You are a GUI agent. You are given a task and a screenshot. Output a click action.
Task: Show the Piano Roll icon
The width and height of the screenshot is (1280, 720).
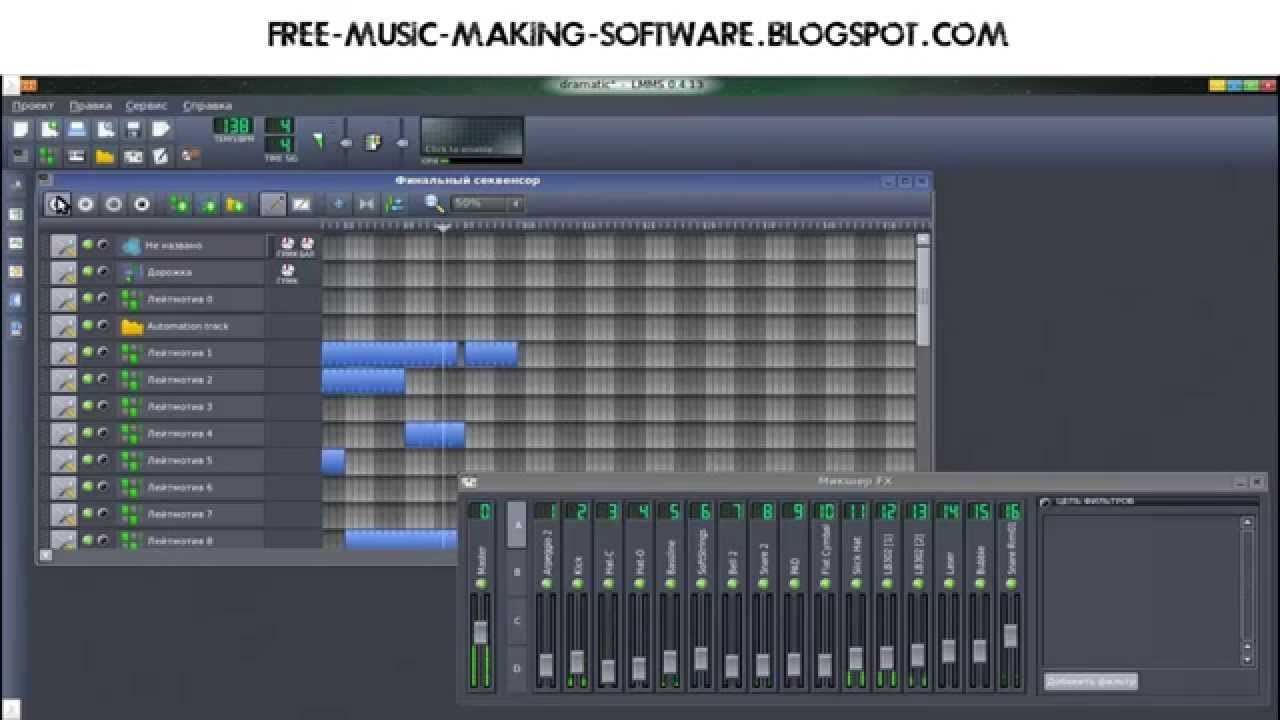point(77,156)
